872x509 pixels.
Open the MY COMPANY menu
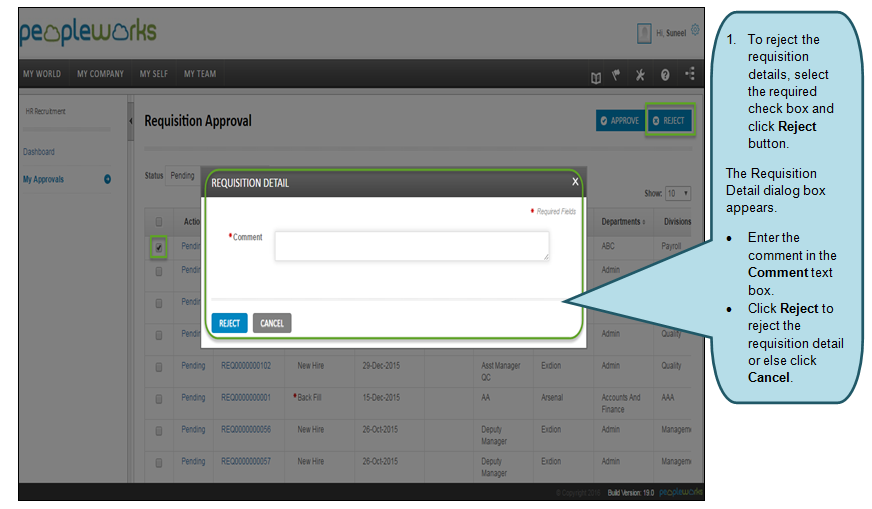(100, 73)
